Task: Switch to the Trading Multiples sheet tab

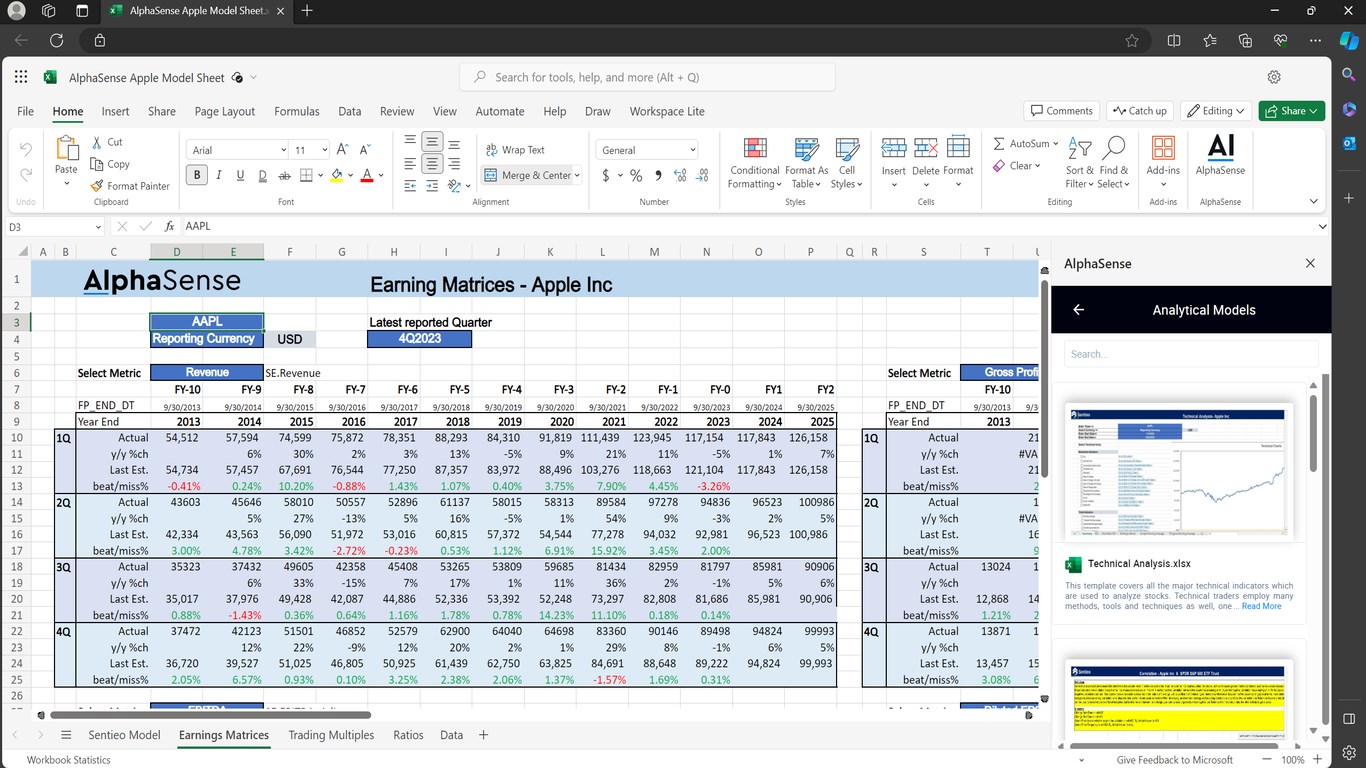Action: [331, 735]
